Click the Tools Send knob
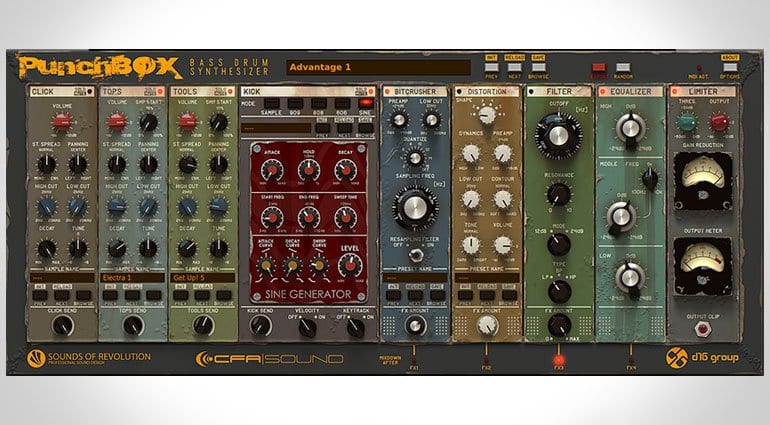 [203, 325]
